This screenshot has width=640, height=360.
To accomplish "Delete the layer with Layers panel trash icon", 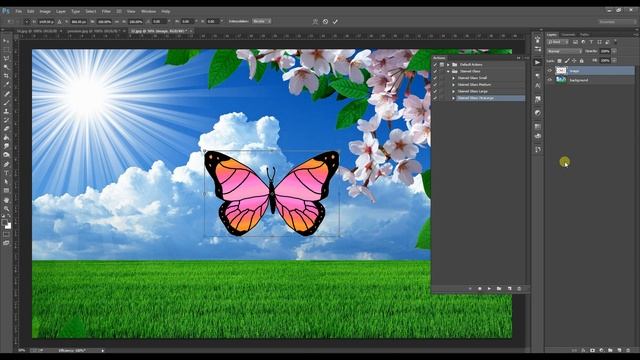I will coord(628,350).
